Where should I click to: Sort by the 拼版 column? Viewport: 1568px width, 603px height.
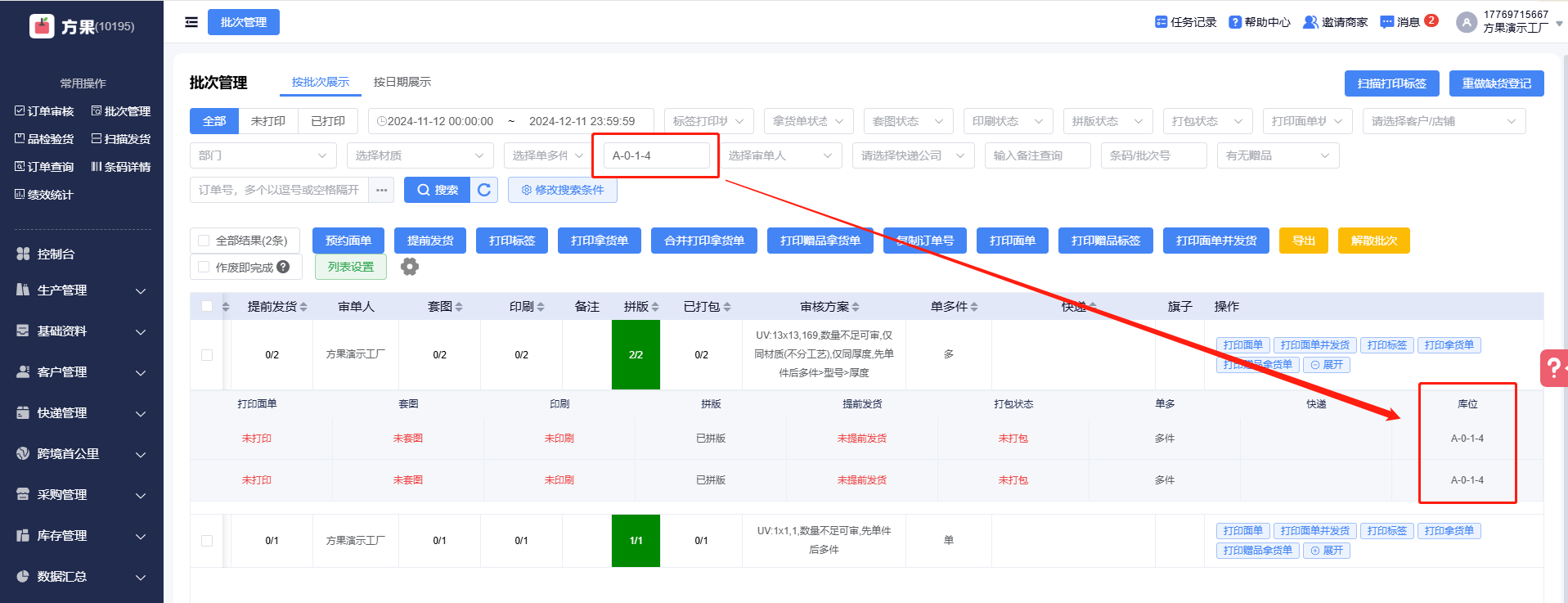pos(655,307)
